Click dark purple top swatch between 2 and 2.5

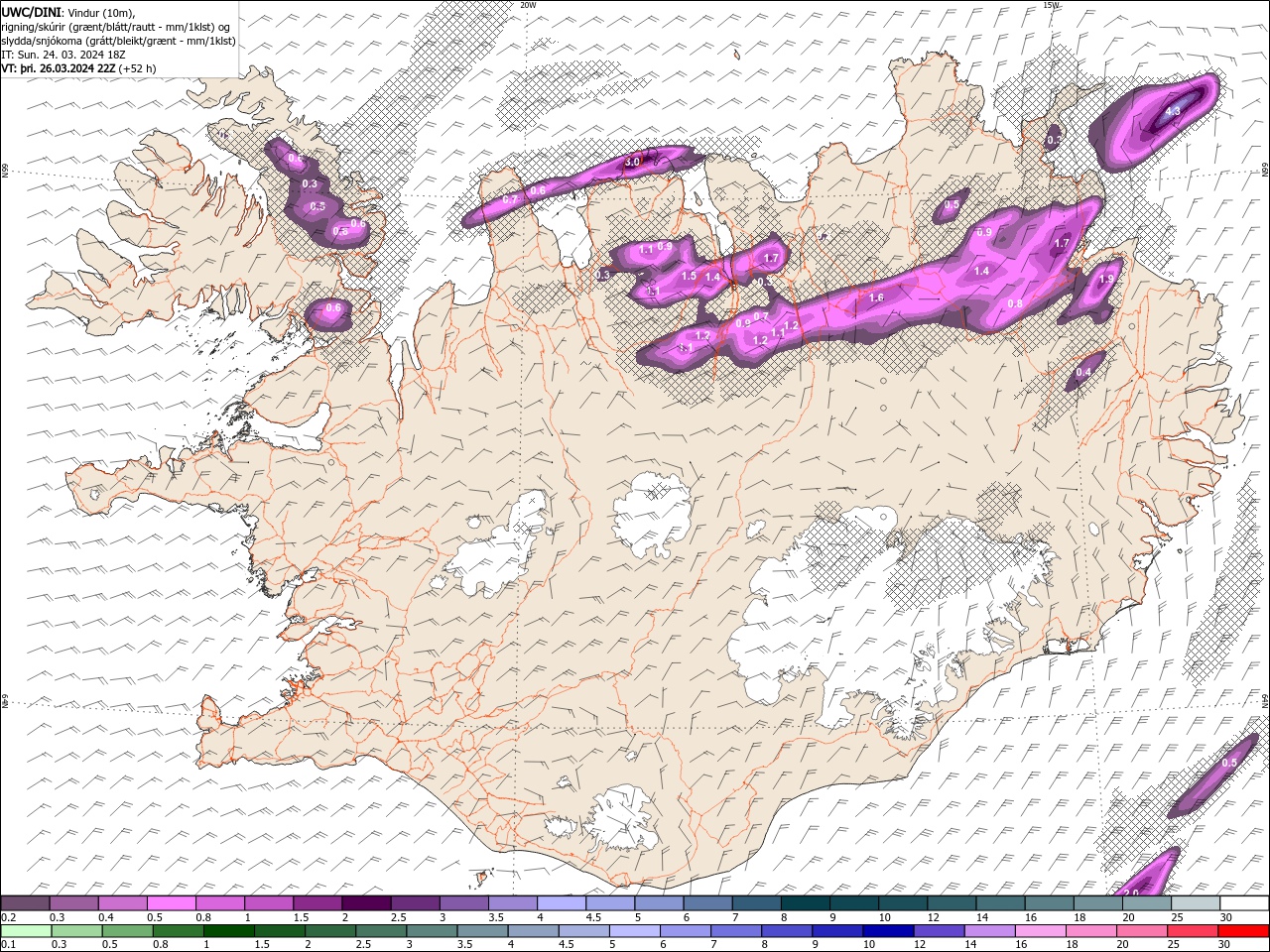[365, 903]
